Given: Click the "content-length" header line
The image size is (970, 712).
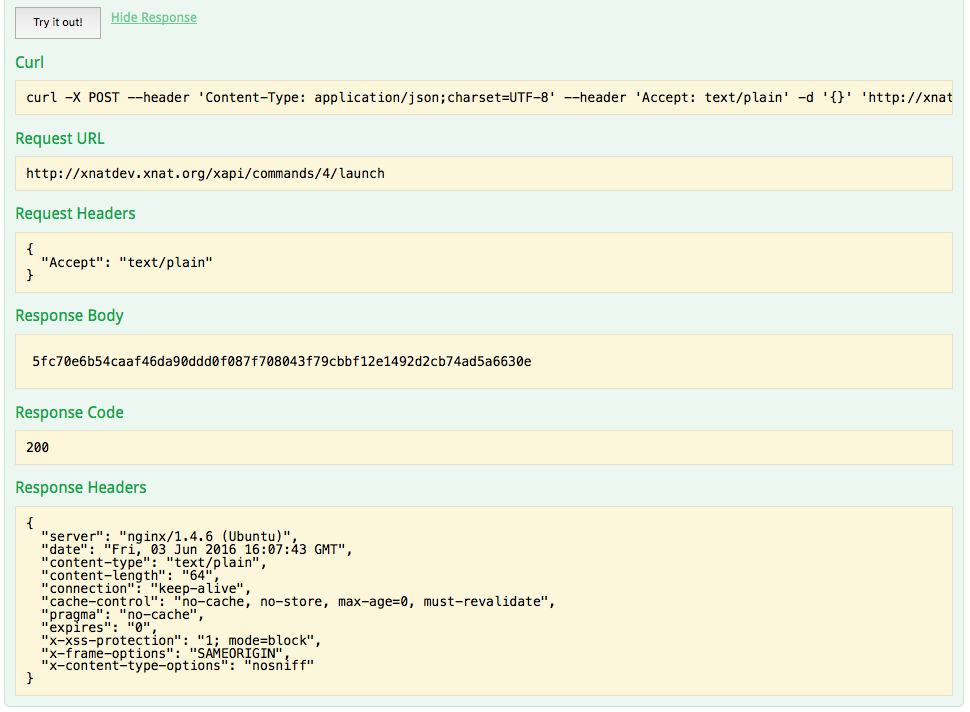Looking at the screenshot, I should [129, 575].
